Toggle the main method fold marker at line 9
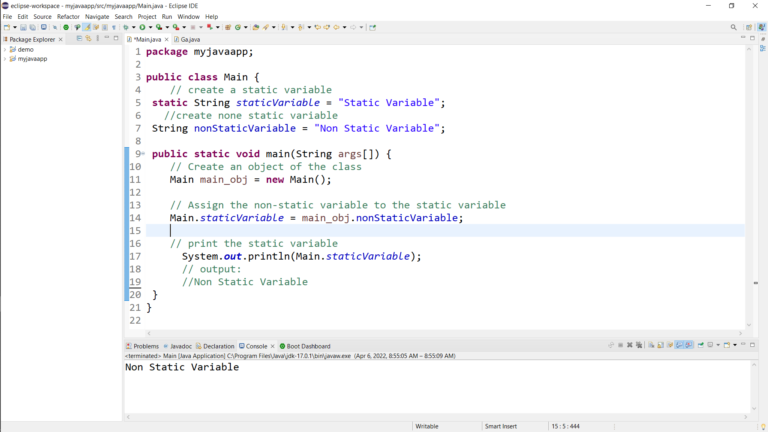Image resolution: width=768 pixels, height=432 pixels. click(142, 154)
